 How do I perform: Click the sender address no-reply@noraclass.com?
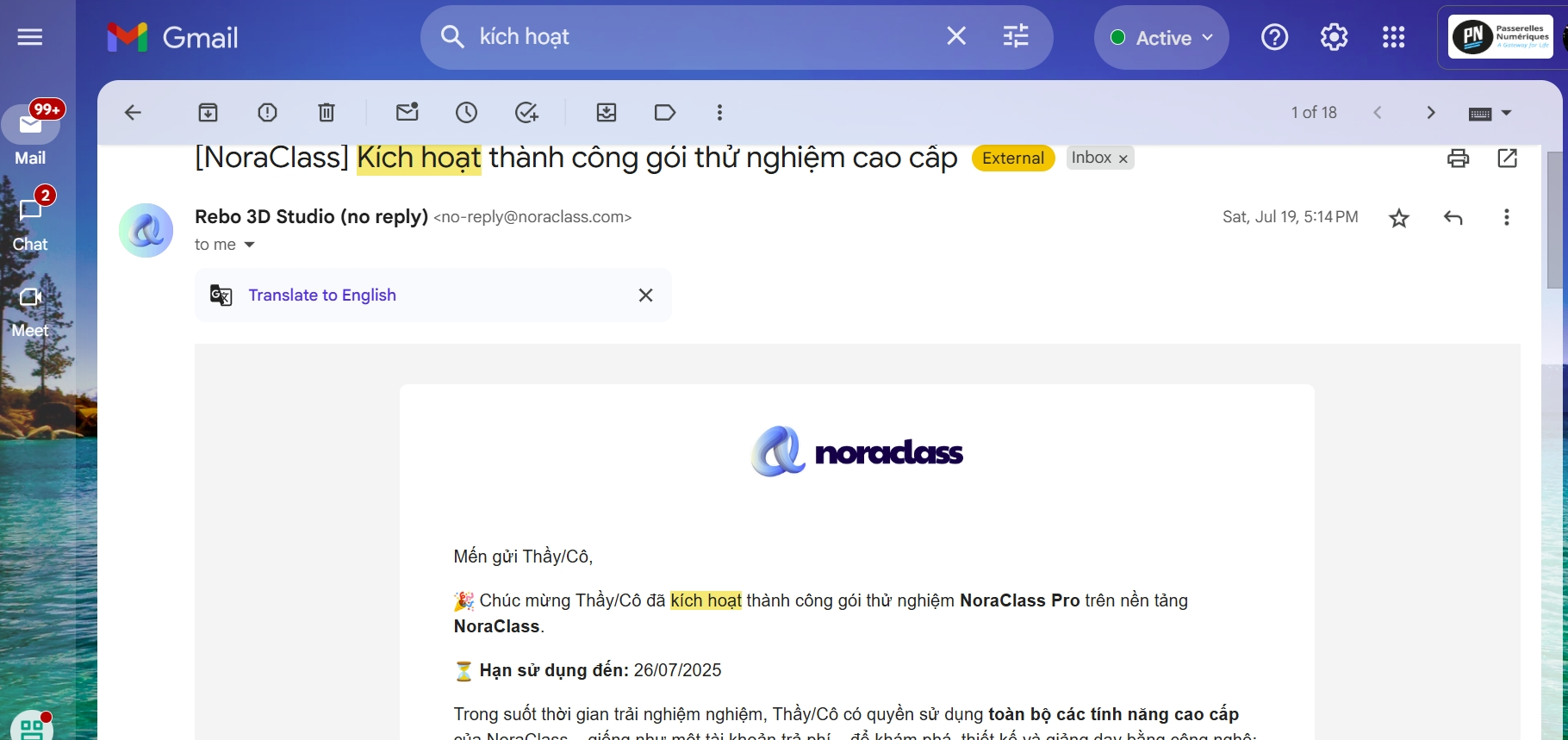point(532,217)
